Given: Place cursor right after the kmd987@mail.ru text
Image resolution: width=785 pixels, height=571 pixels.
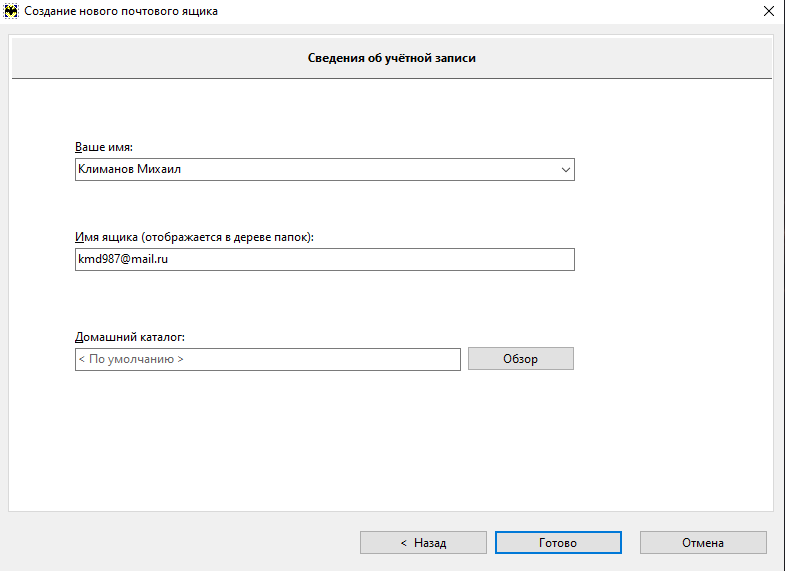Looking at the screenshot, I should coord(169,260).
